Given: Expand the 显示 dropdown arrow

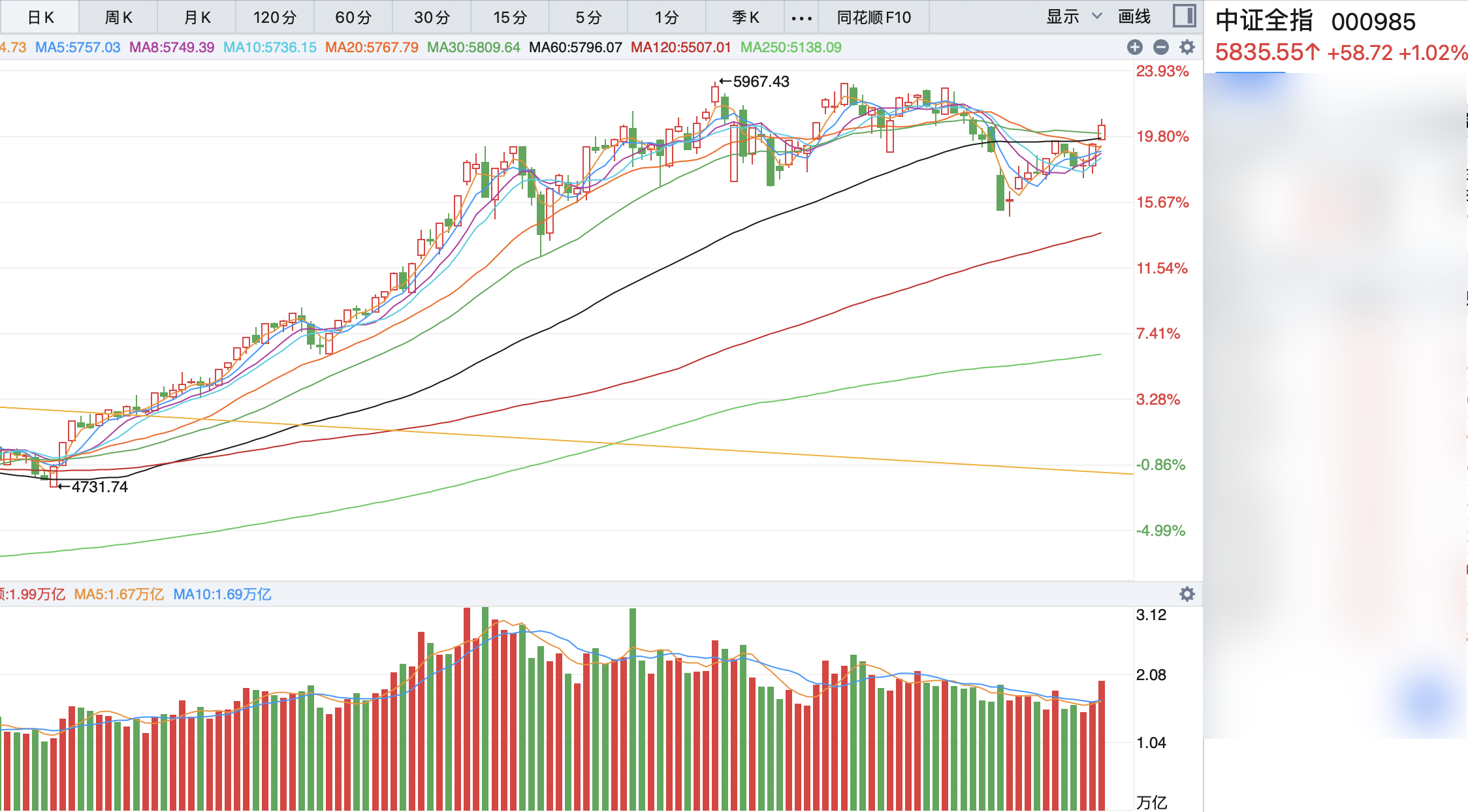Looking at the screenshot, I should 1097,16.
